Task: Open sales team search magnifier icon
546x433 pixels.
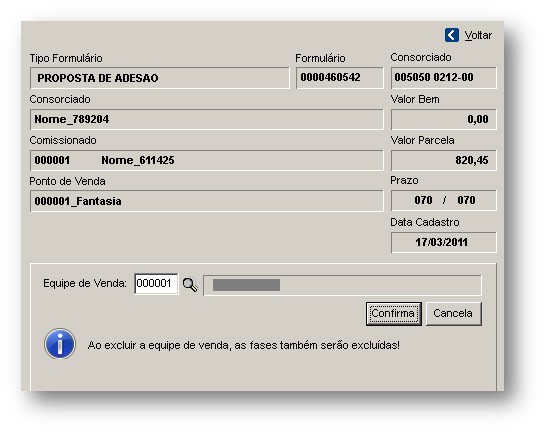Action: 190,285
